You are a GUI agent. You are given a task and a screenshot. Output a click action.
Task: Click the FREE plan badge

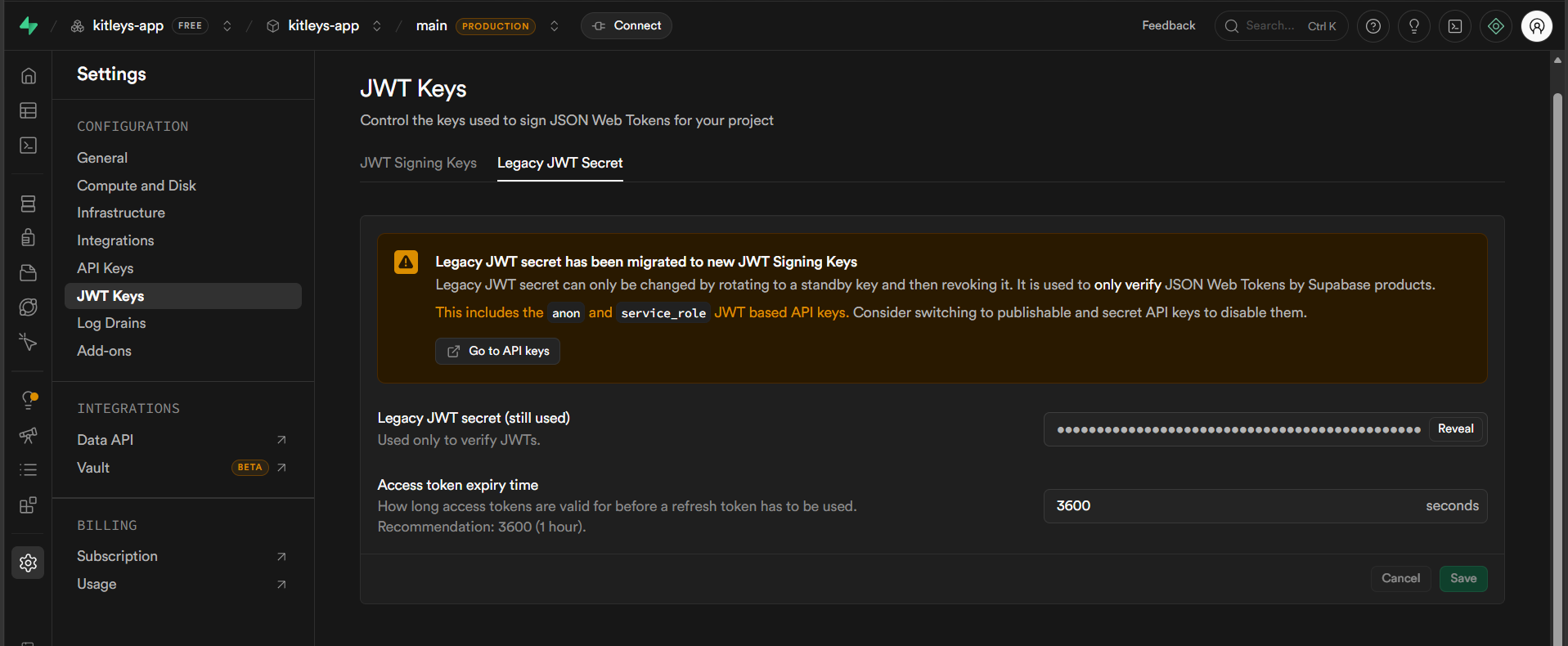click(x=190, y=26)
